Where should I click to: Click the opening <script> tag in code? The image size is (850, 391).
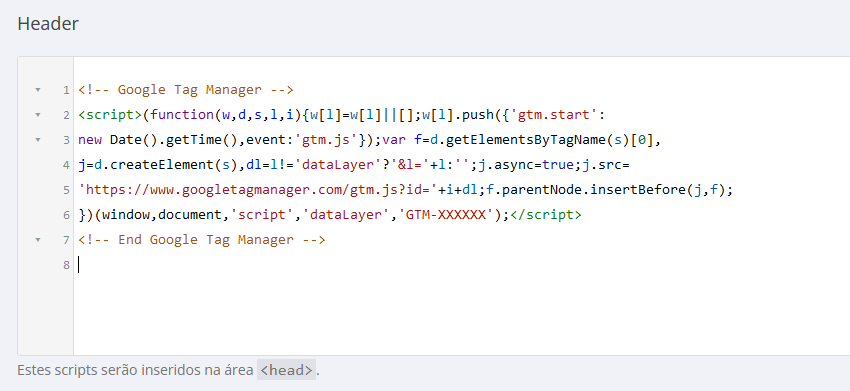pyautogui.click(x=110, y=115)
